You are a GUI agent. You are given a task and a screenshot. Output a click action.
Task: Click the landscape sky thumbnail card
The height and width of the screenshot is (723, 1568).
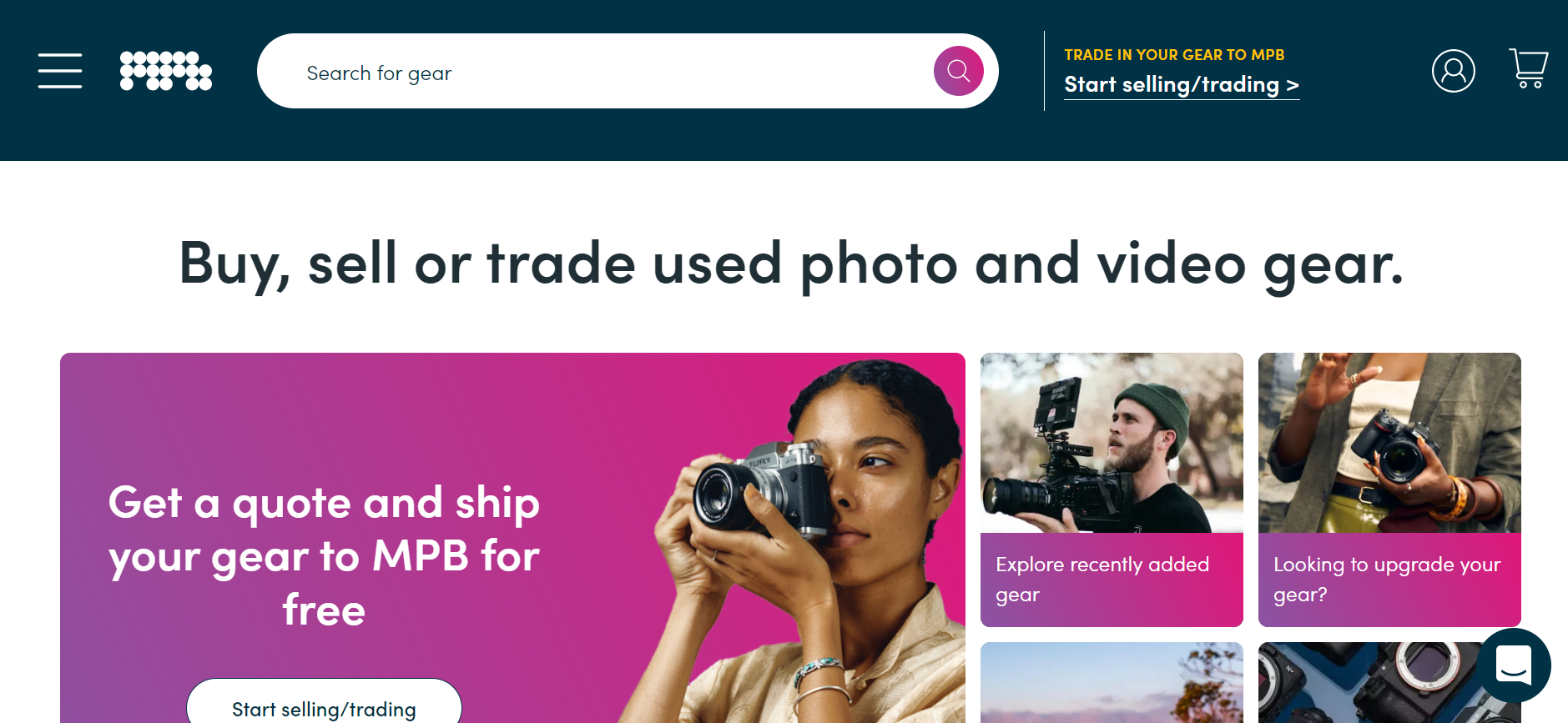click(1111, 684)
